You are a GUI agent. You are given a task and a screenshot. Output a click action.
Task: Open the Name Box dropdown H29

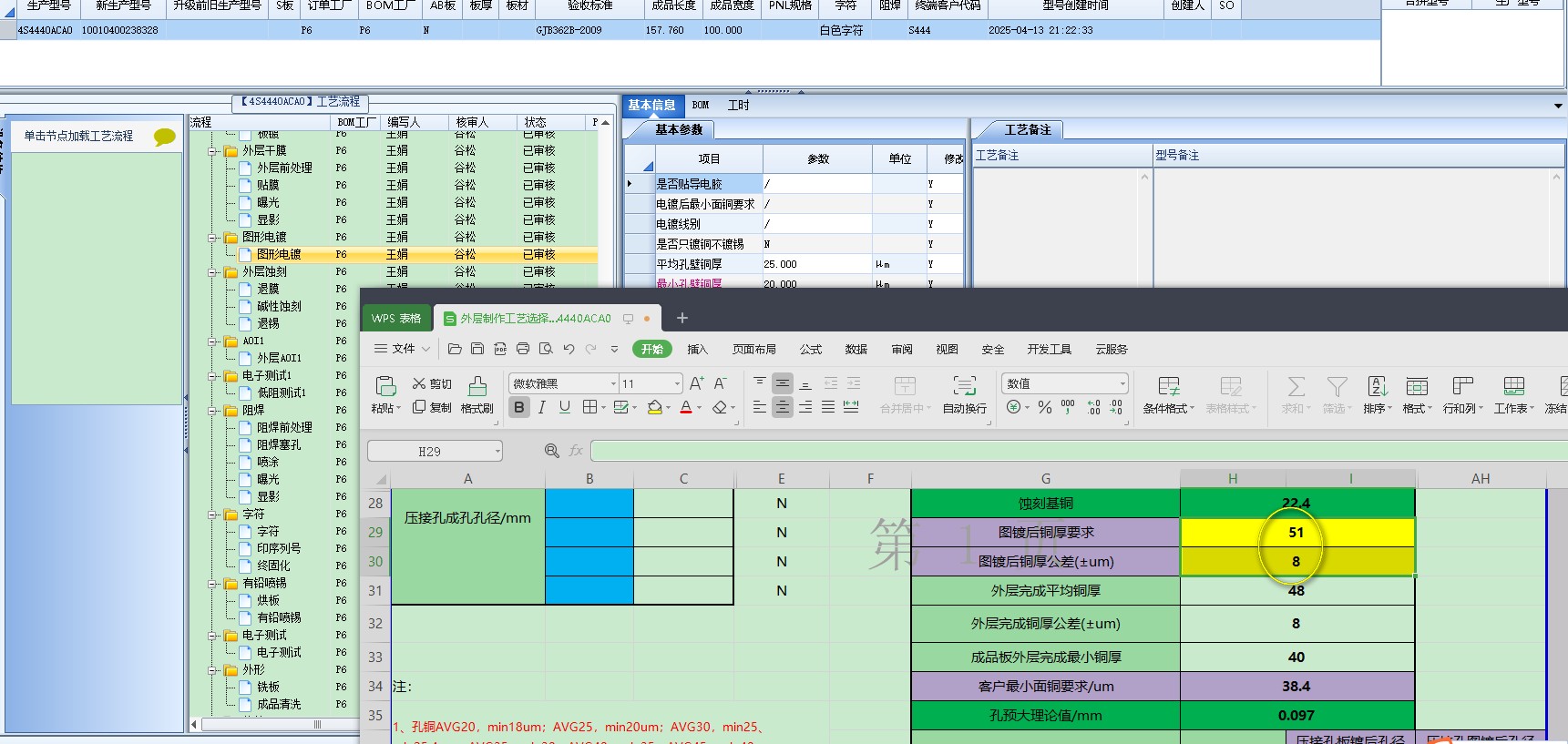pos(497,451)
